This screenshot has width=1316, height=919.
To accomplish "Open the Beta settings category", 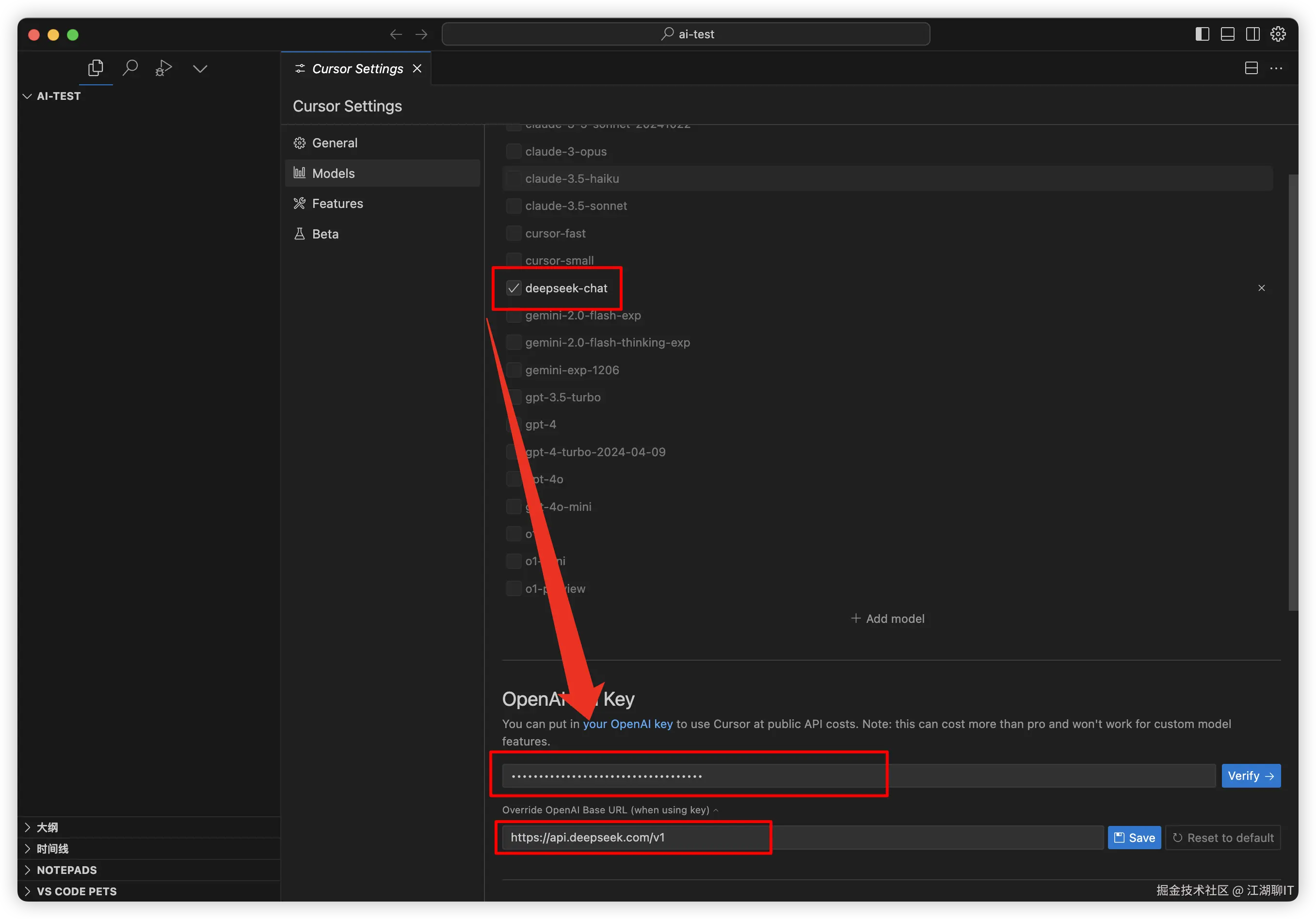I will coord(325,234).
